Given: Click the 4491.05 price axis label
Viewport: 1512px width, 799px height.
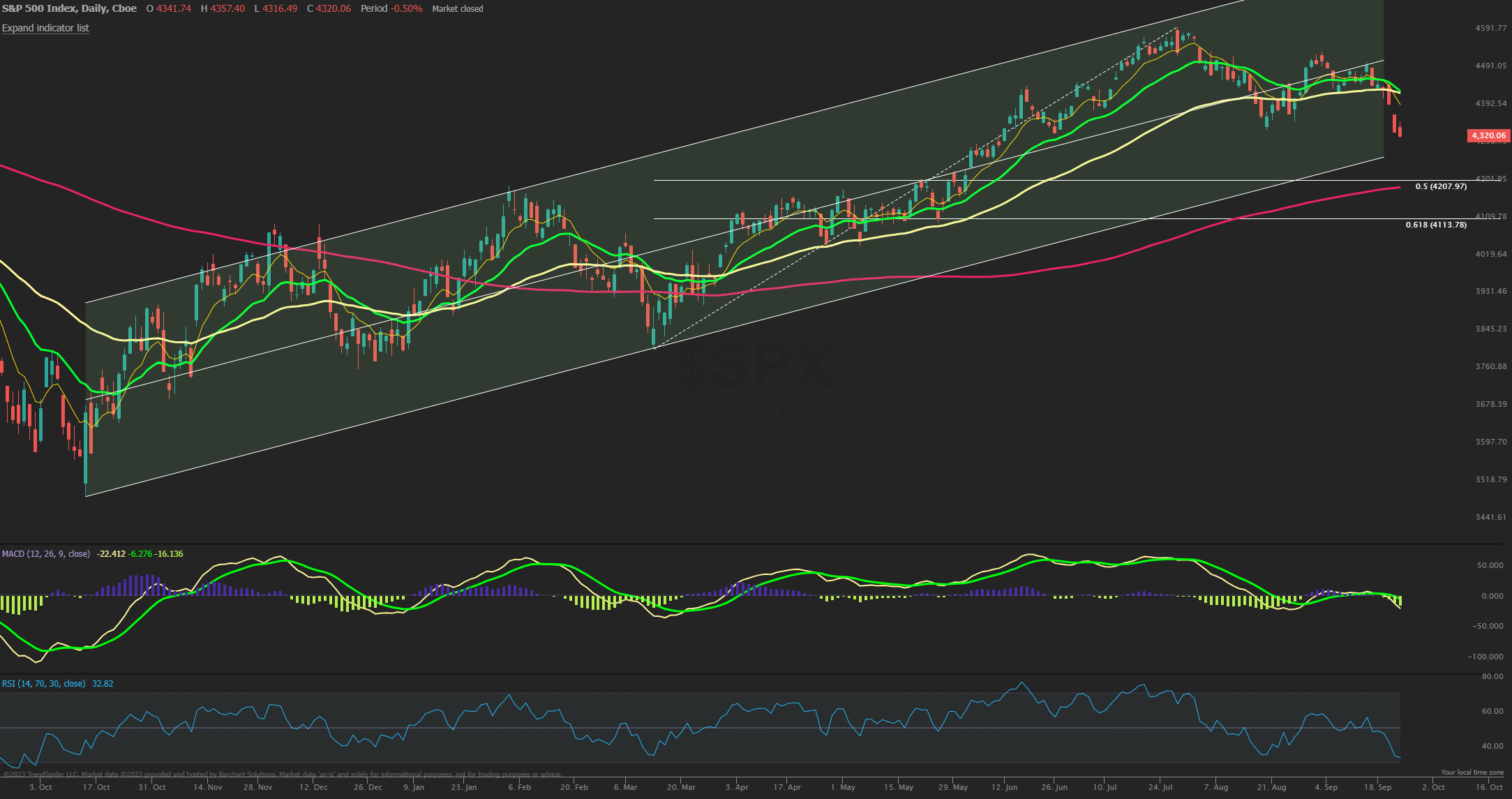Looking at the screenshot, I should point(1491,66).
